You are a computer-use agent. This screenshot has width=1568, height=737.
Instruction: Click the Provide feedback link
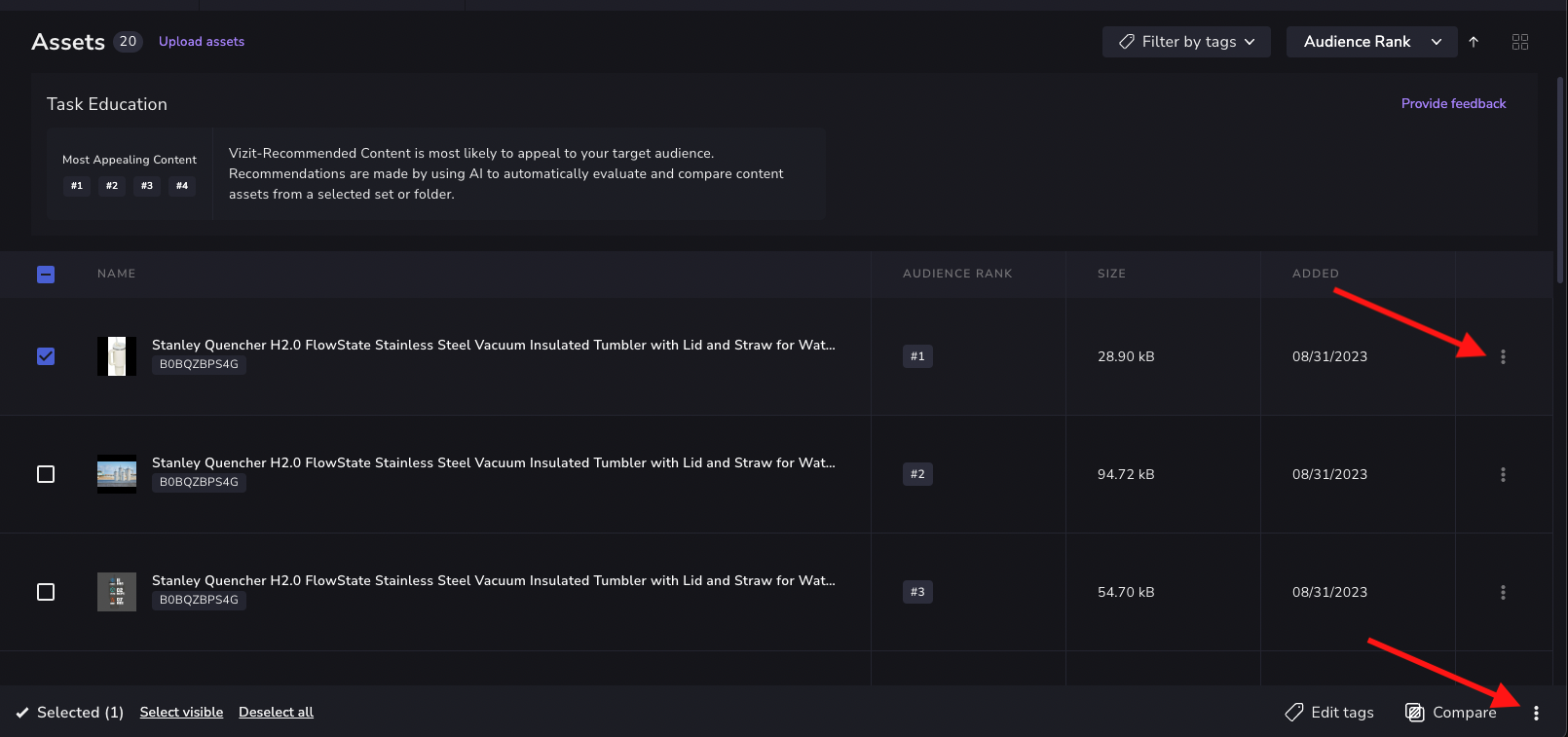tap(1453, 103)
